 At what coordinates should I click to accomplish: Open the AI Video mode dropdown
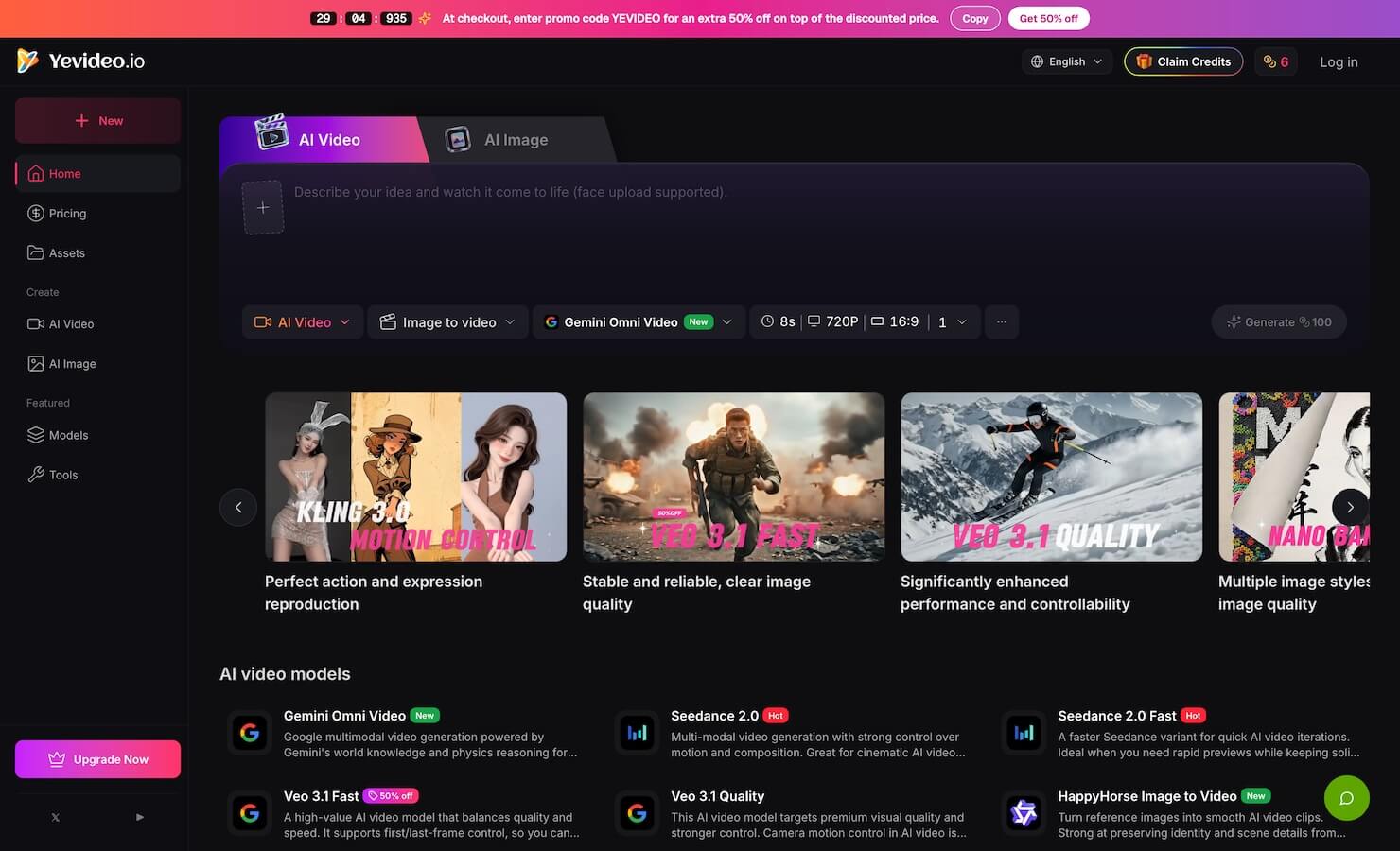(x=302, y=322)
